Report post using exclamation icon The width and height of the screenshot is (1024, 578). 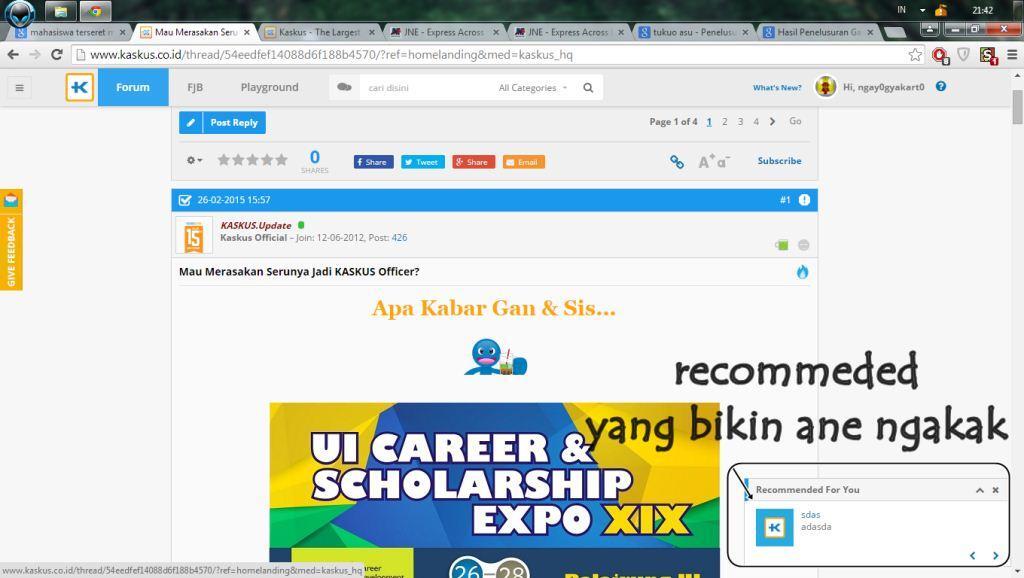click(805, 200)
